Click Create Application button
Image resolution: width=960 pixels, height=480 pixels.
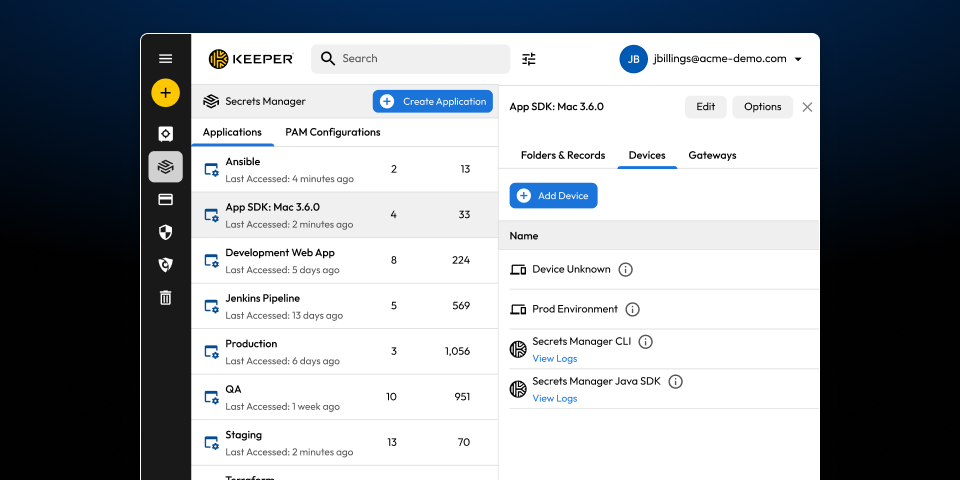pos(433,102)
